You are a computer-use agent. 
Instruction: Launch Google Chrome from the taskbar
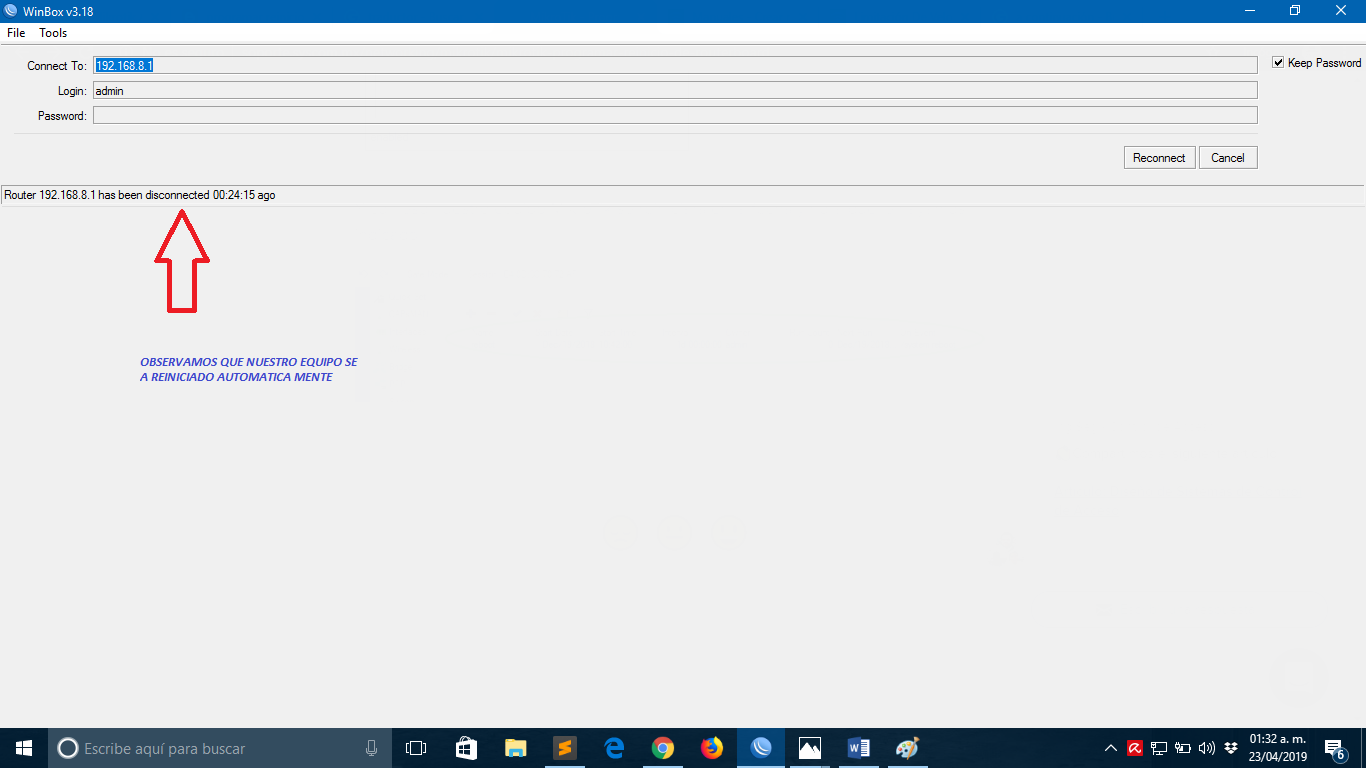click(x=662, y=748)
